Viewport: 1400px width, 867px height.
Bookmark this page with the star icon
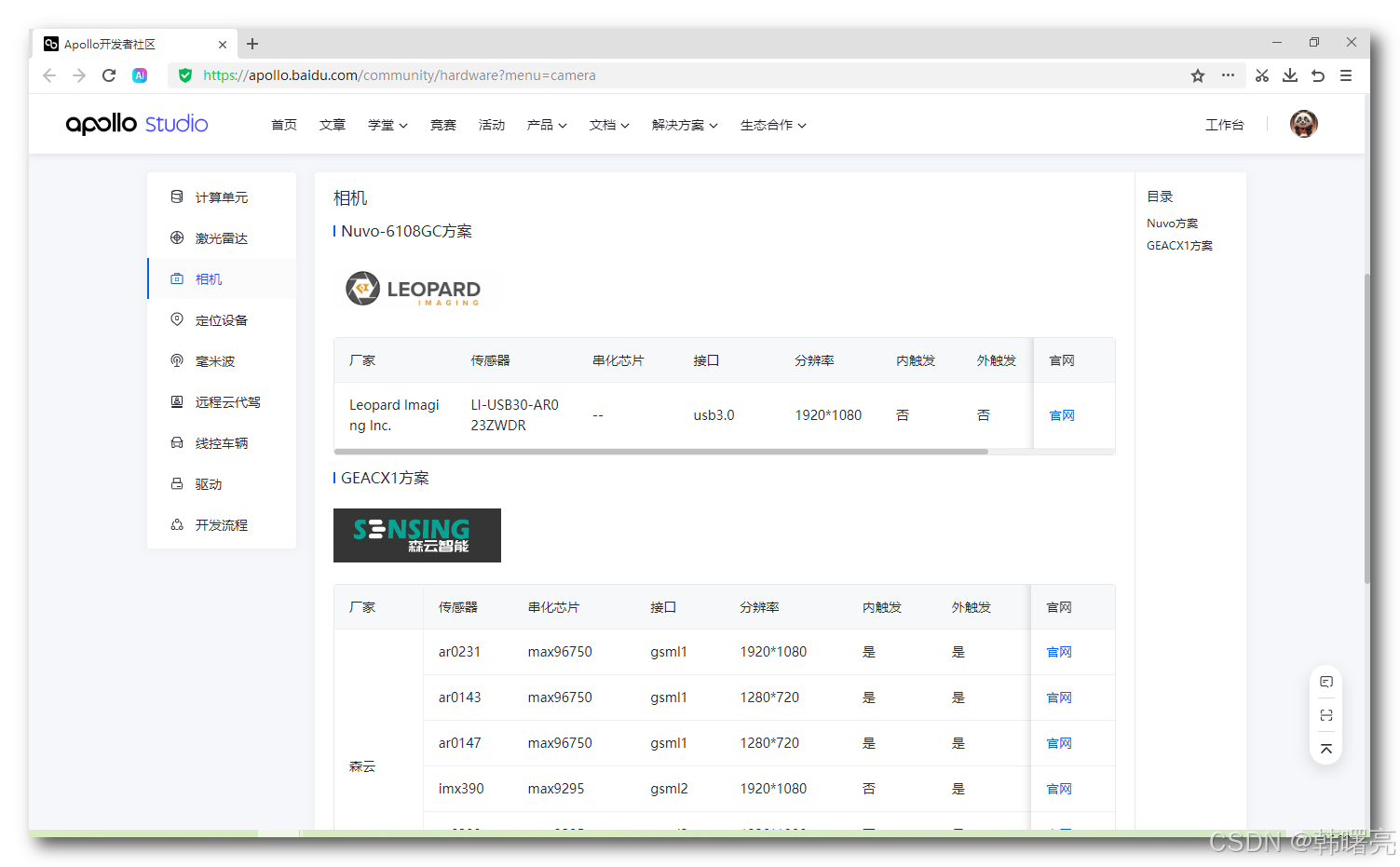(1198, 75)
